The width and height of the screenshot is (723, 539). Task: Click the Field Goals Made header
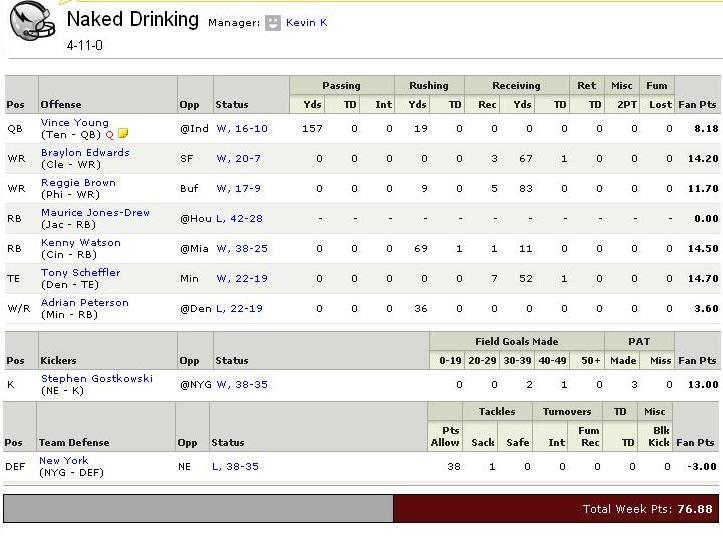(x=516, y=342)
